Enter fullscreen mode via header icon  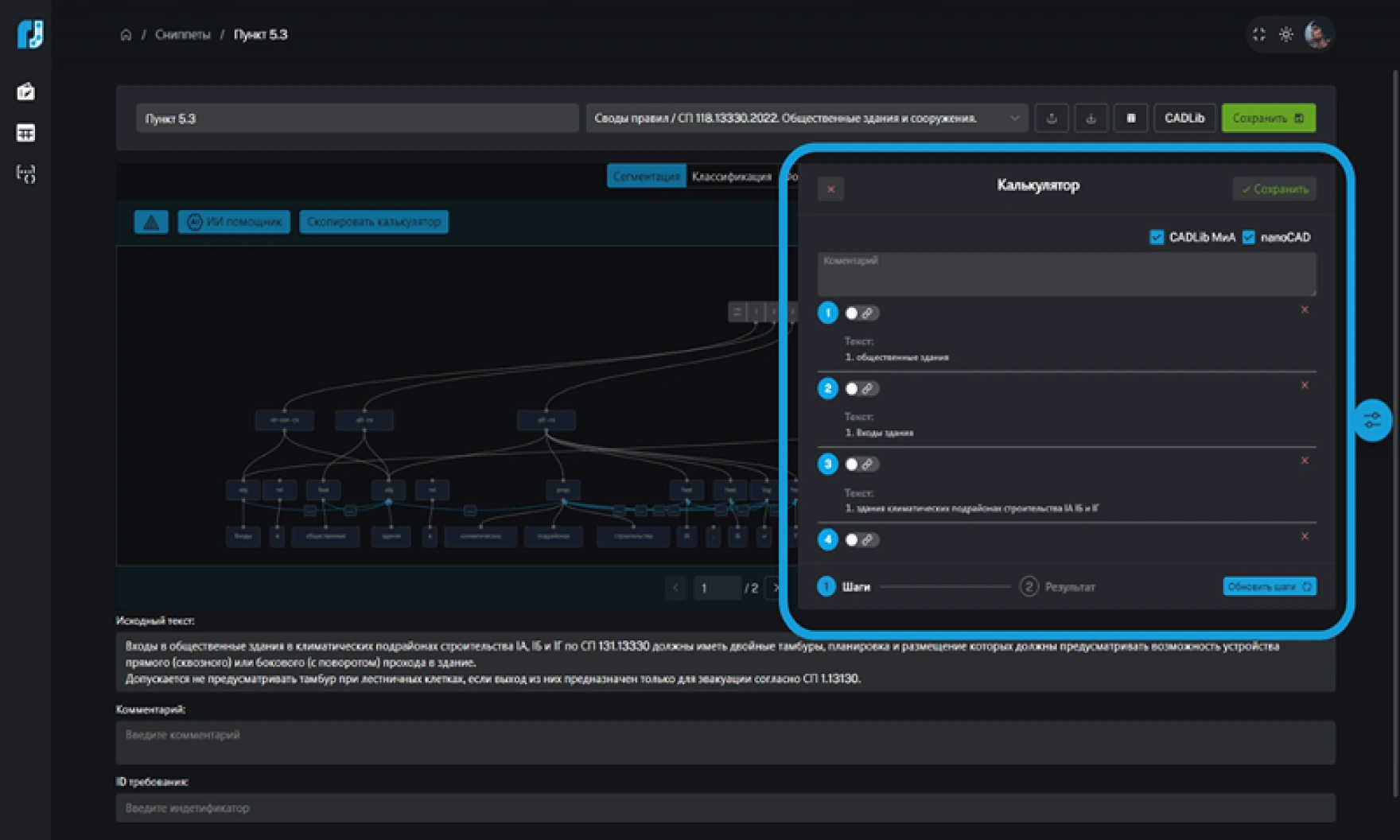pyautogui.click(x=1258, y=34)
